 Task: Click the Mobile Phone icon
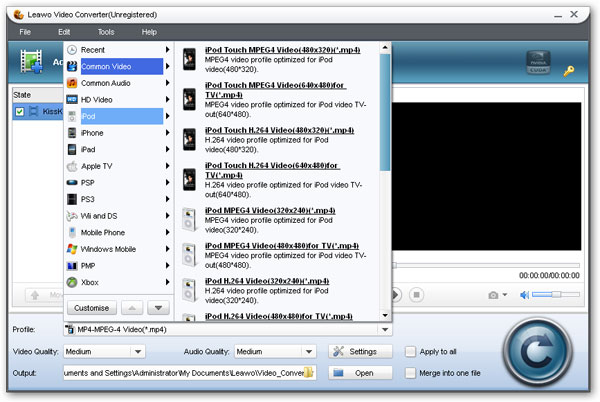[x=72, y=232]
